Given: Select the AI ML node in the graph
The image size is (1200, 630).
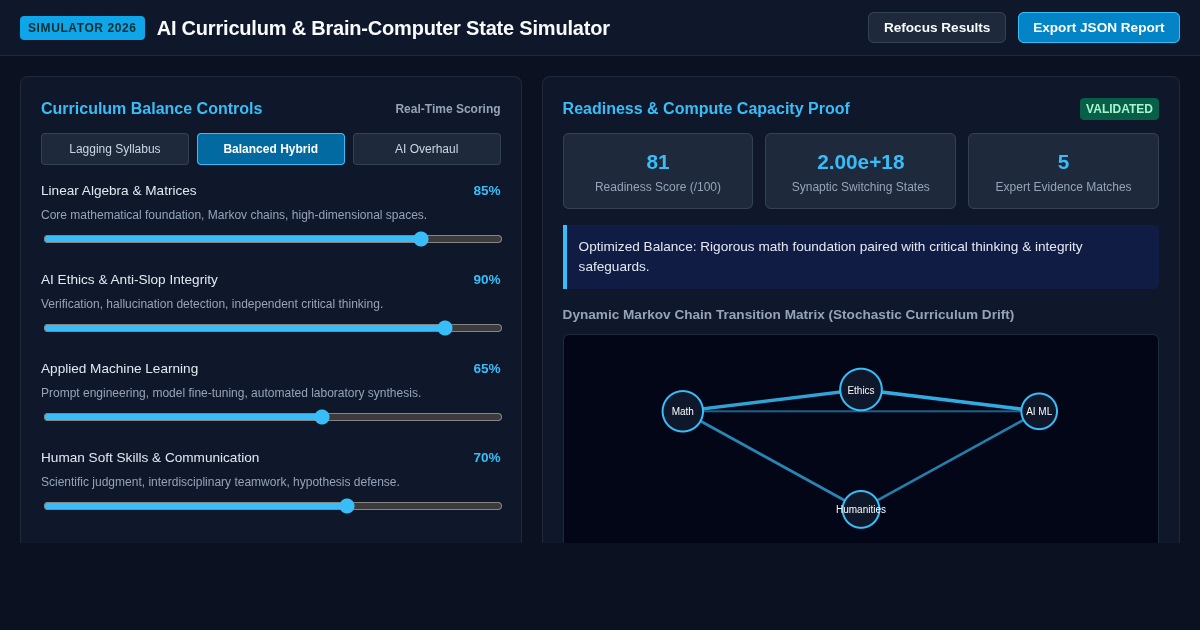Looking at the screenshot, I should point(1039,411).
